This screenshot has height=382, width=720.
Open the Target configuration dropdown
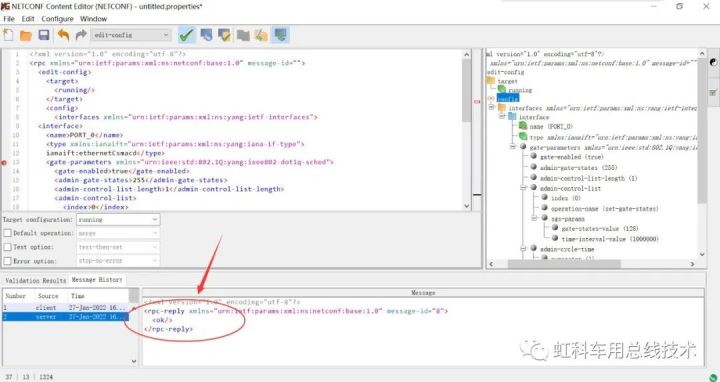point(118,219)
